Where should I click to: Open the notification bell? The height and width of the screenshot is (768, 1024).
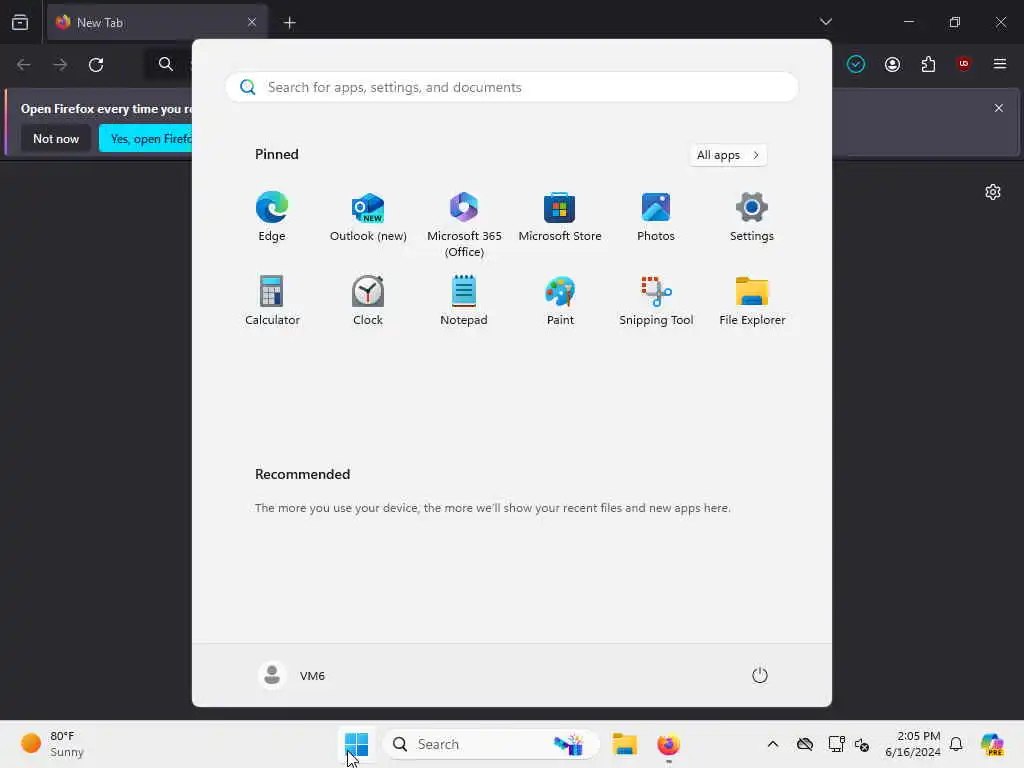[x=956, y=744]
